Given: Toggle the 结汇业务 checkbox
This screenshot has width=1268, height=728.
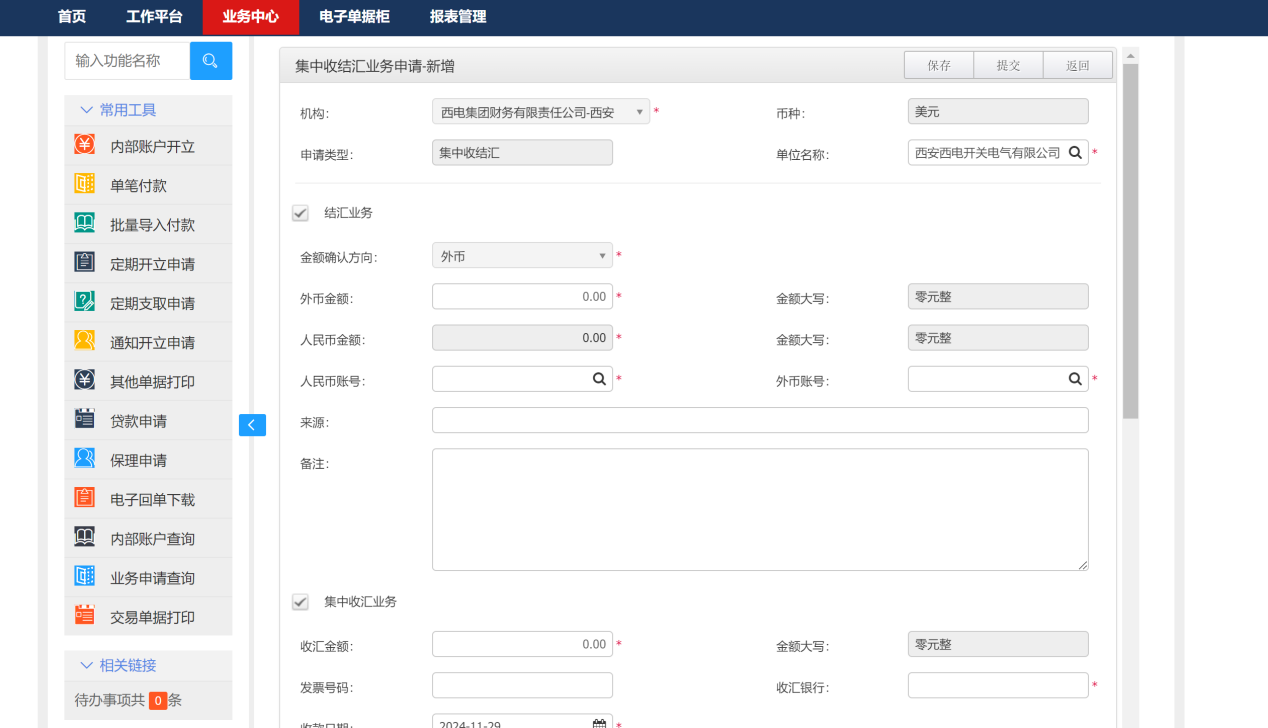Looking at the screenshot, I should tap(300, 213).
